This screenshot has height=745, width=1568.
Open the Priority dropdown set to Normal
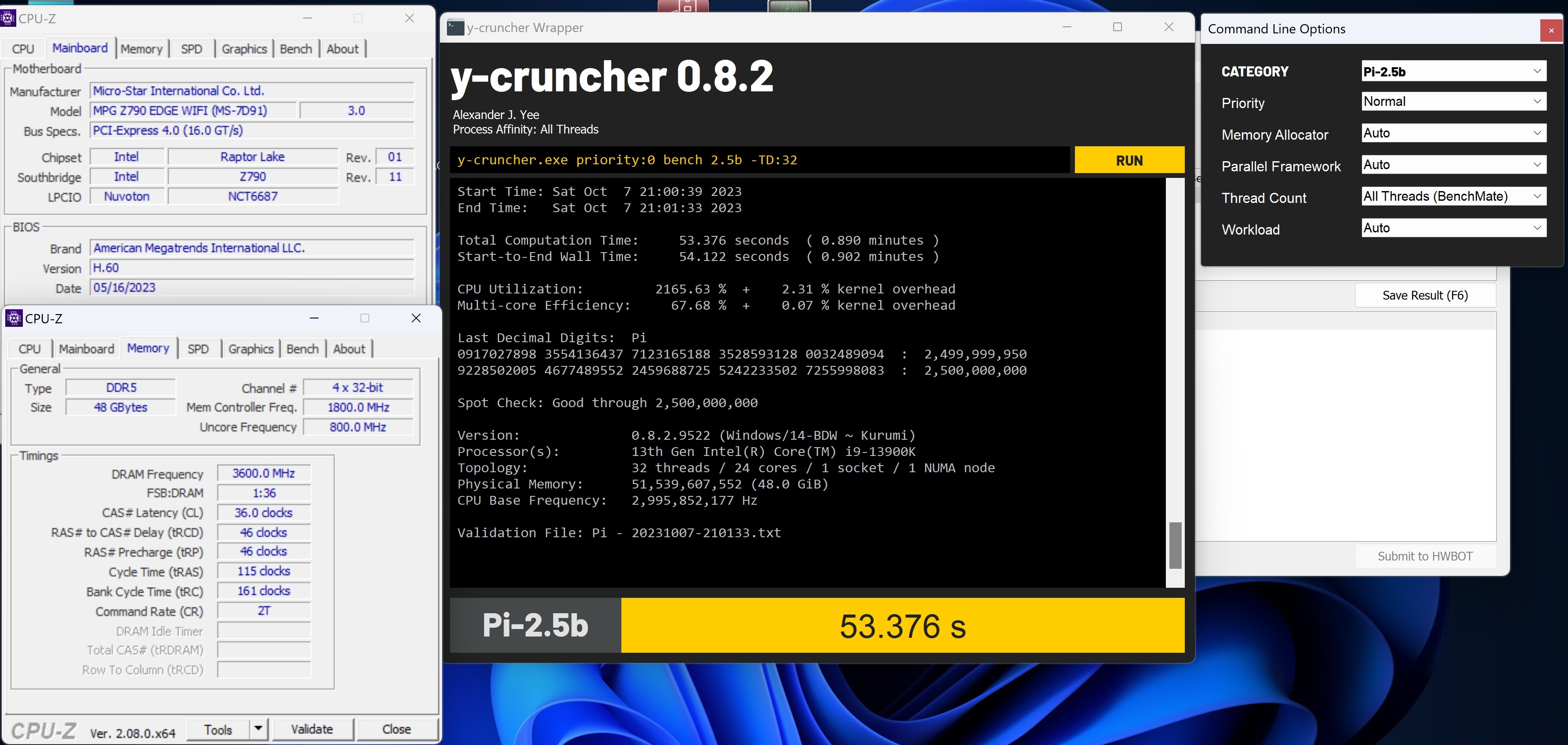coord(1537,101)
